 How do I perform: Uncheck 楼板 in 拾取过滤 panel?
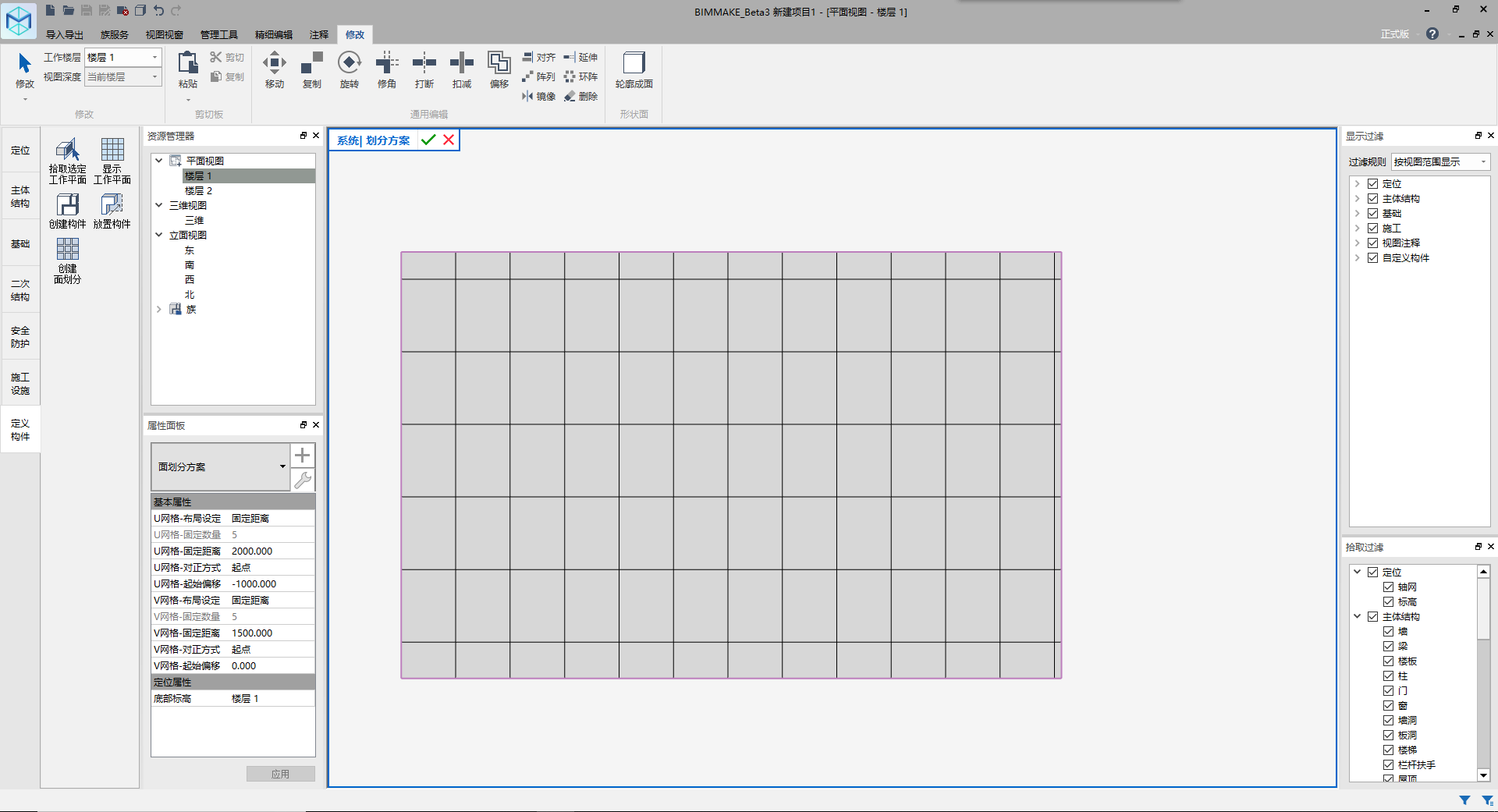pyautogui.click(x=1388, y=661)
